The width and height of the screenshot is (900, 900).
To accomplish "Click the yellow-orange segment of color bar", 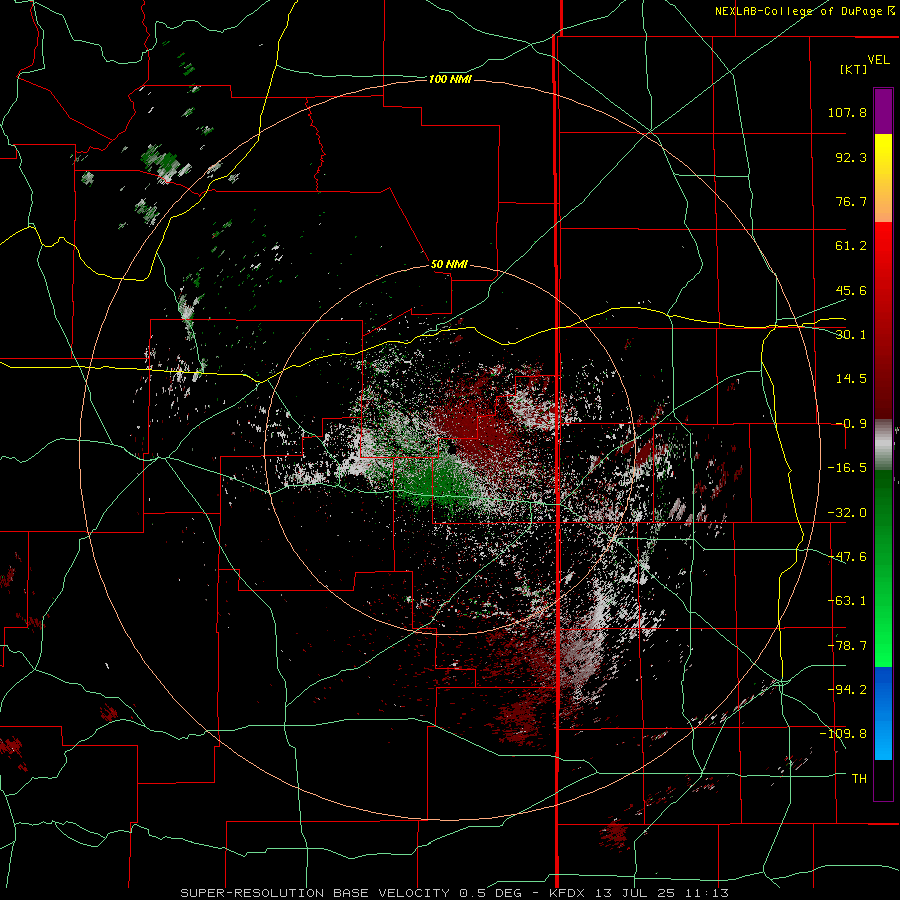I will [x=883, y=178].
